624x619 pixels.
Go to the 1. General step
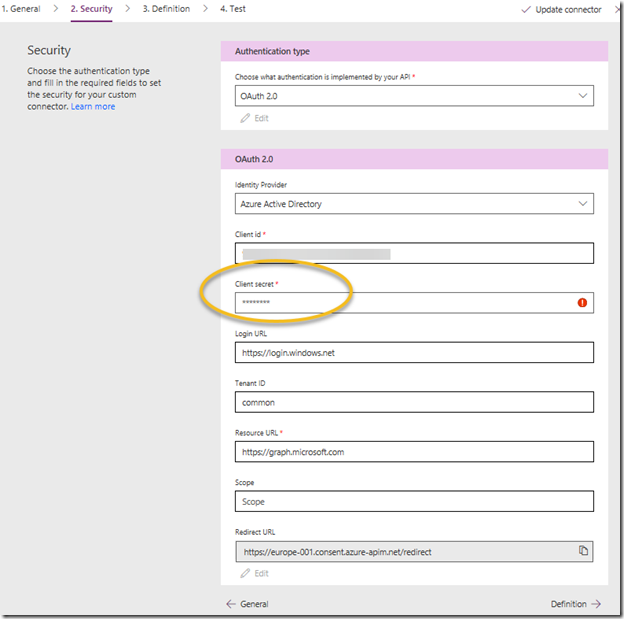21,9
